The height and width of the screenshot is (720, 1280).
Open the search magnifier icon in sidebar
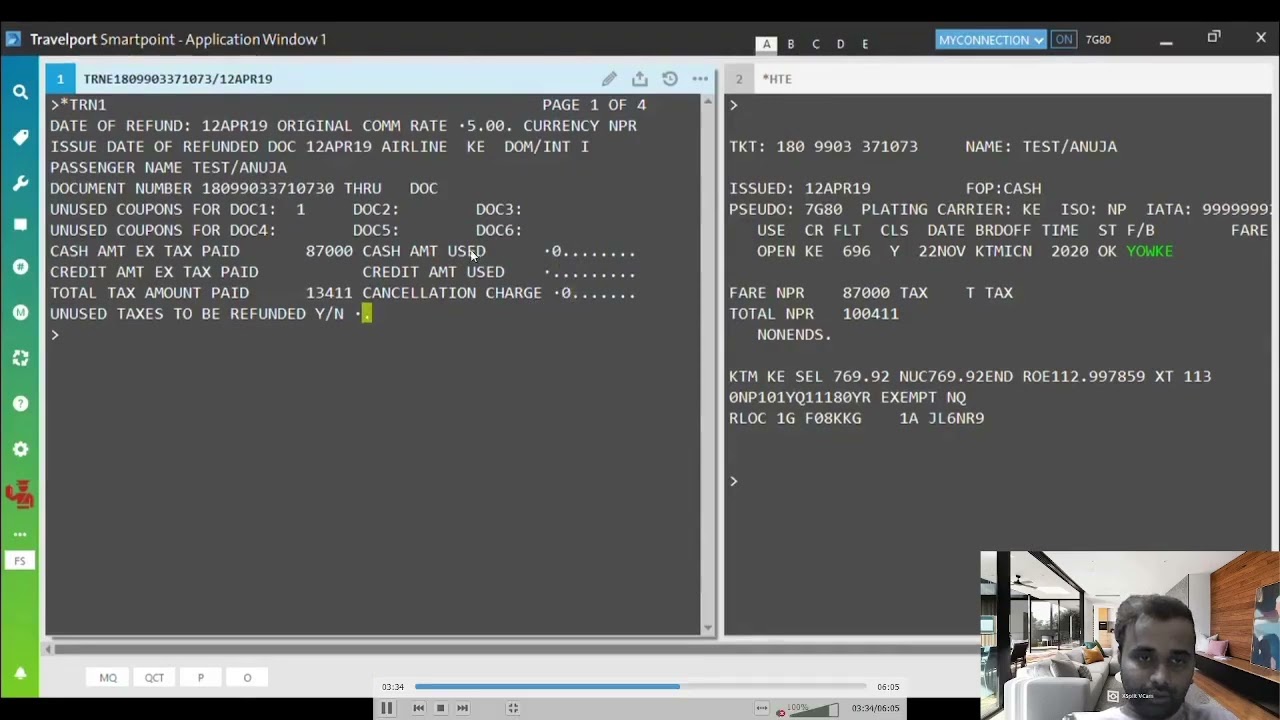20,92
